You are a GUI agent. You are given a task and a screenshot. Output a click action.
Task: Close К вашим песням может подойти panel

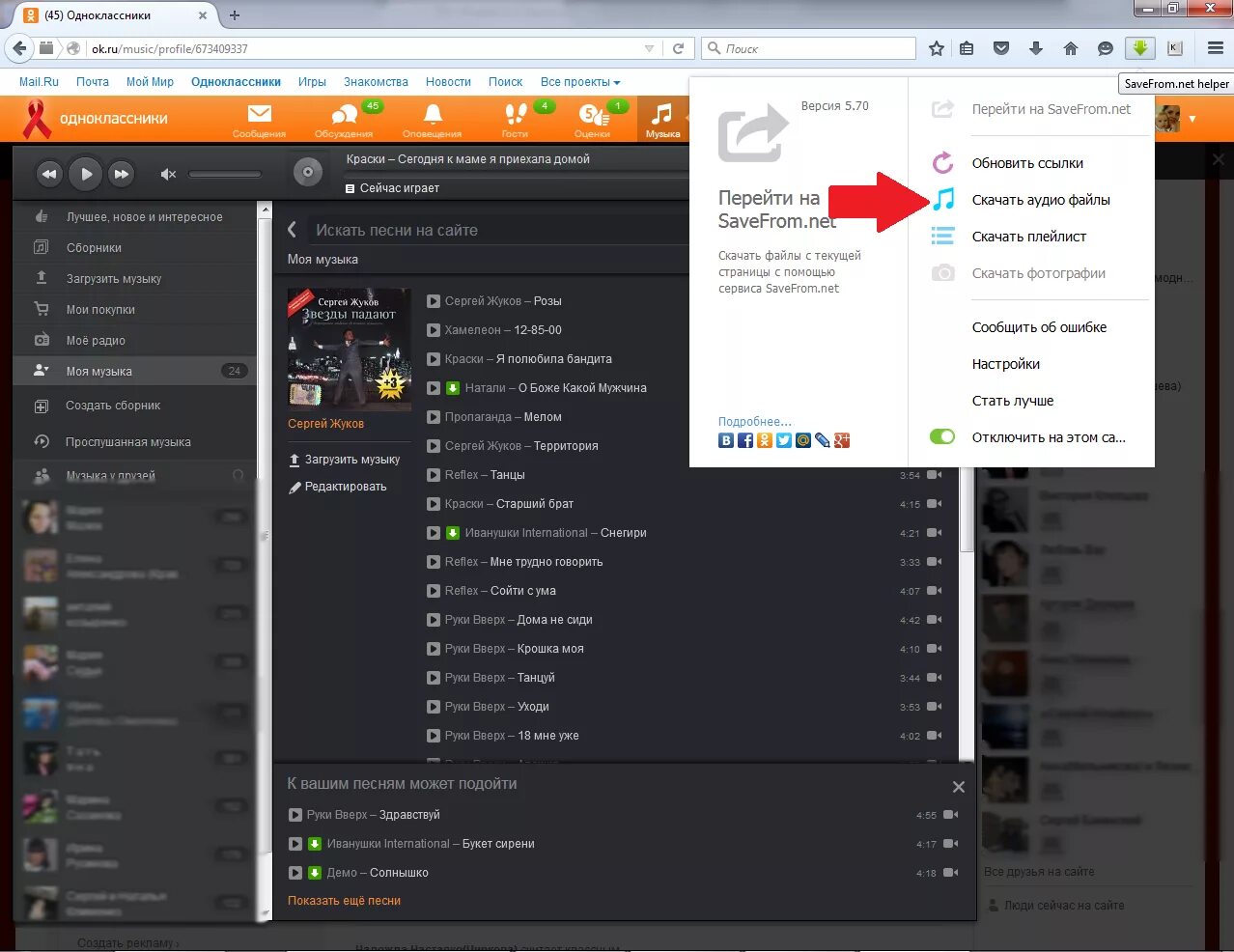(959, 787)
